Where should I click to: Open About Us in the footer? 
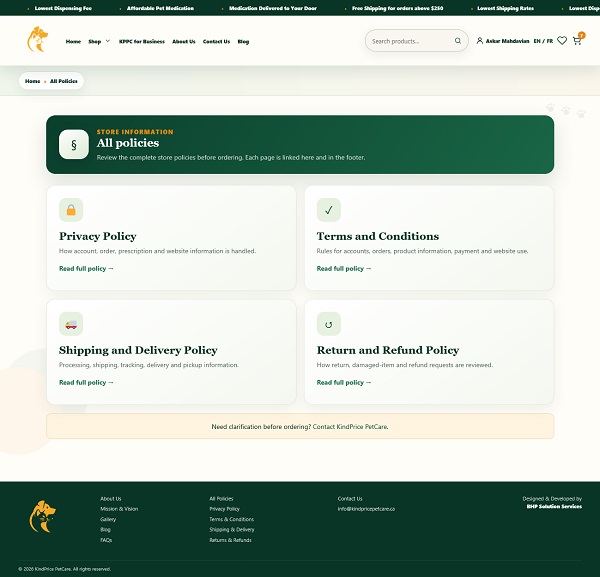pos(111,499)
